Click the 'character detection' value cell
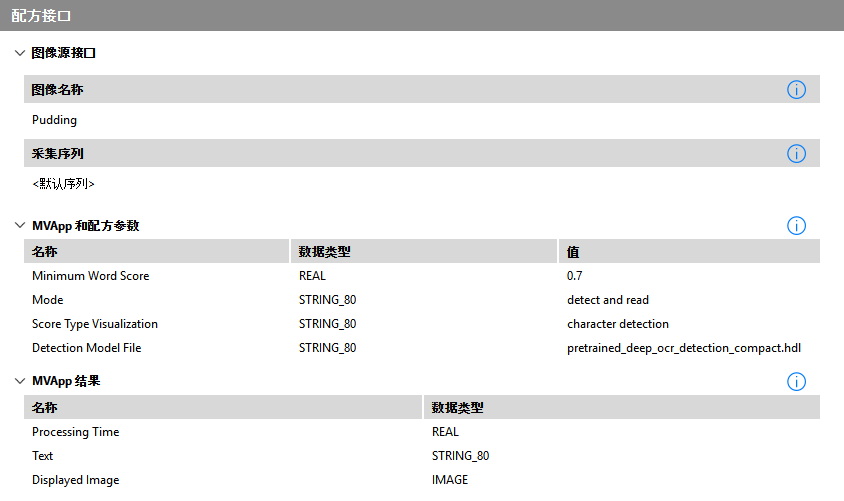 tap(617, 324)
